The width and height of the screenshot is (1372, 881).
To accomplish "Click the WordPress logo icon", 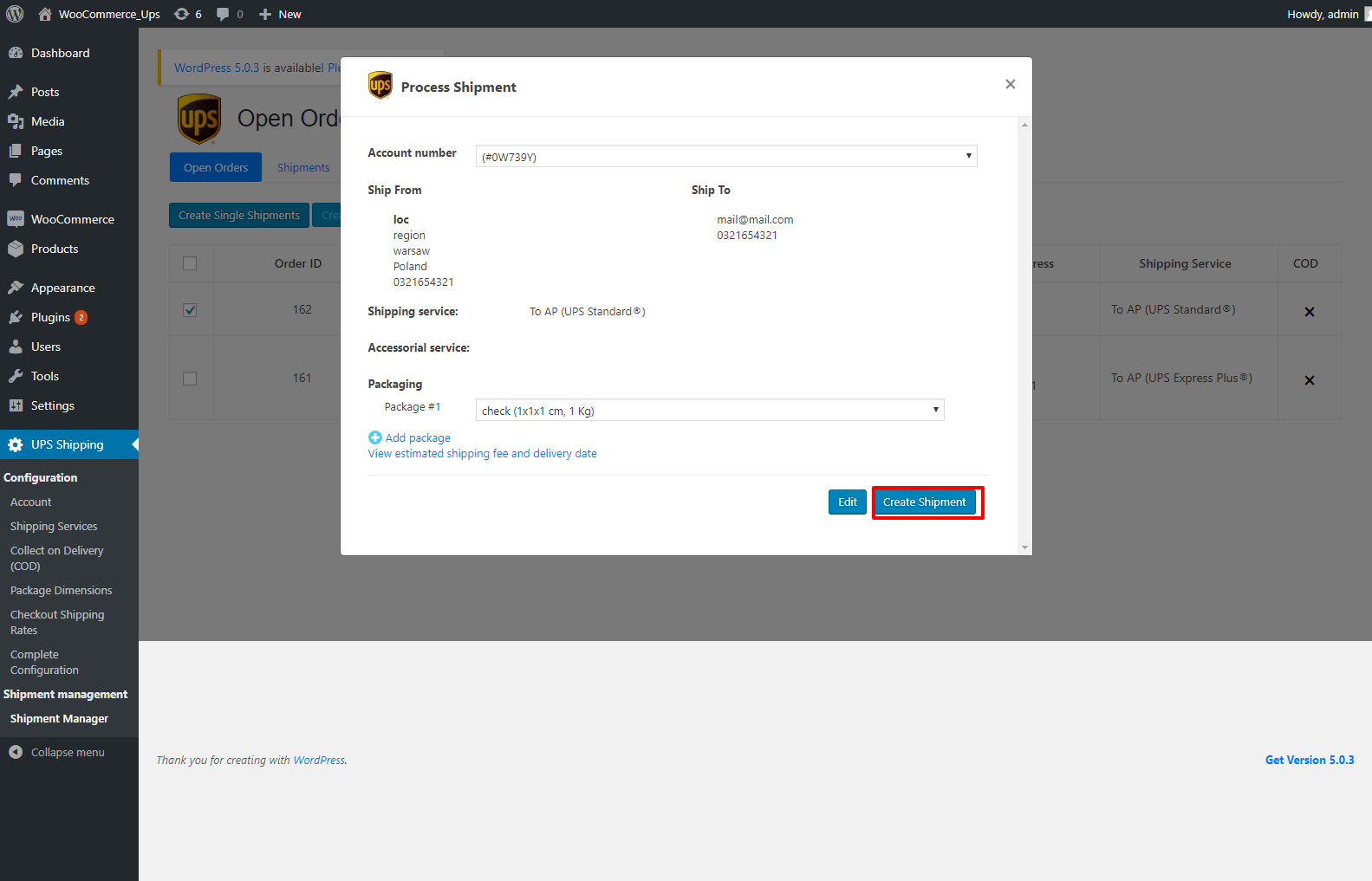I will 15,14.
